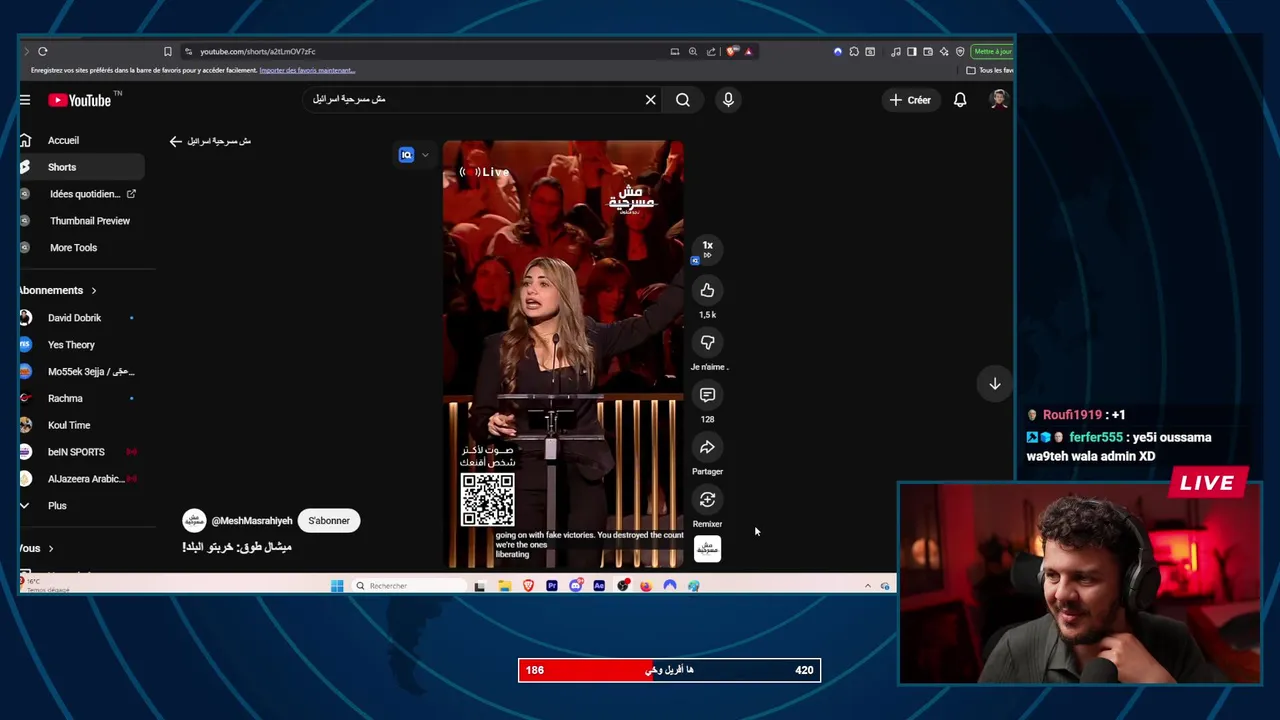The width and height of the screenshot is (1280, 720).
Task: Open the blue IQ extension dropdown
Action: pyautogui.click(x=414, y=155)
